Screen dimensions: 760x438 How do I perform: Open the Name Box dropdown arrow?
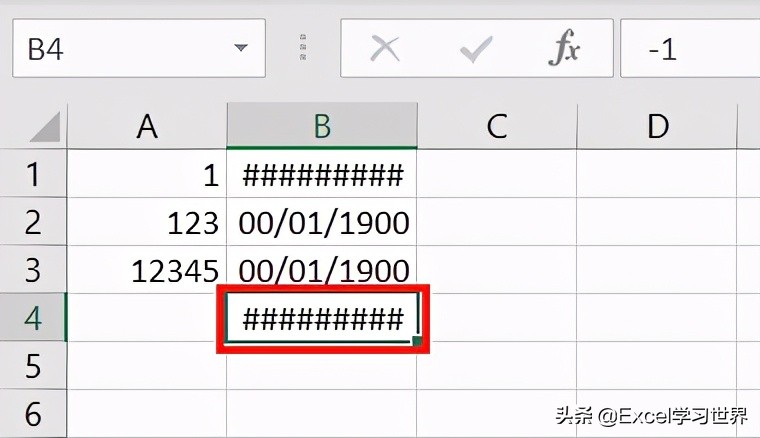[241, 47]
